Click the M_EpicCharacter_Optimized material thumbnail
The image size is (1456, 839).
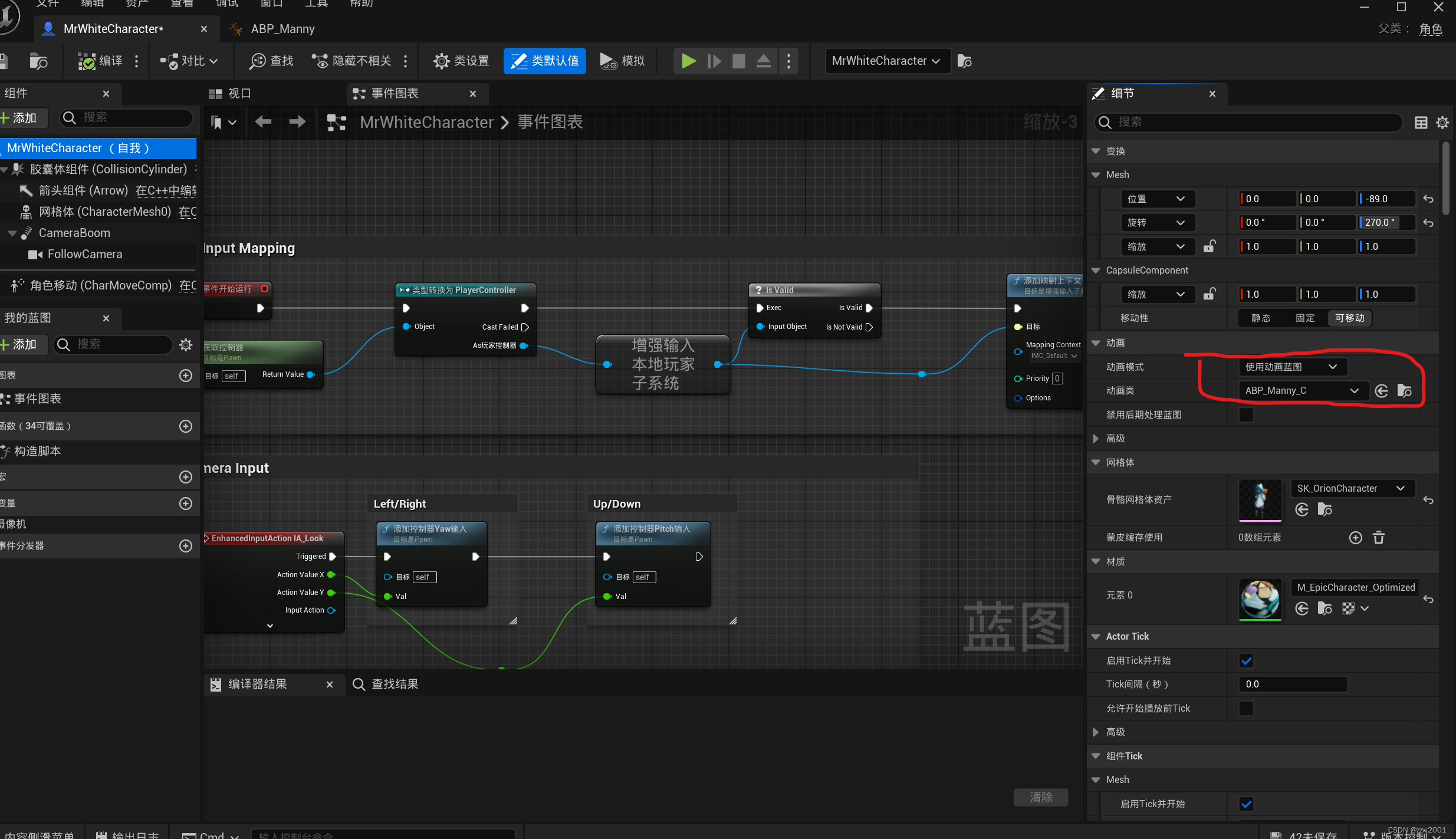click(1260, 599)
